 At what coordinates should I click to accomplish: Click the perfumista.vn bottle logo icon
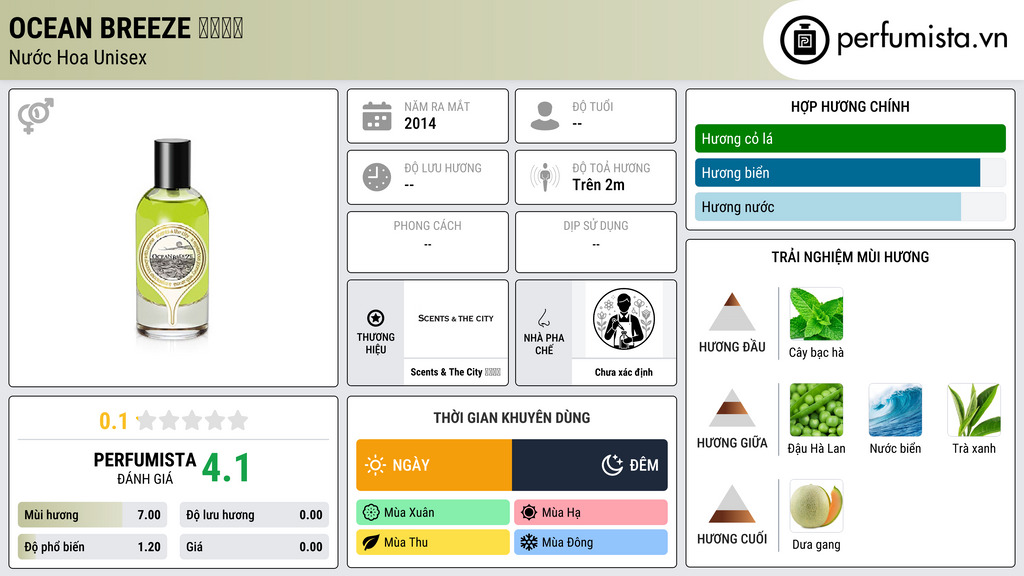(x=804, y=40)
